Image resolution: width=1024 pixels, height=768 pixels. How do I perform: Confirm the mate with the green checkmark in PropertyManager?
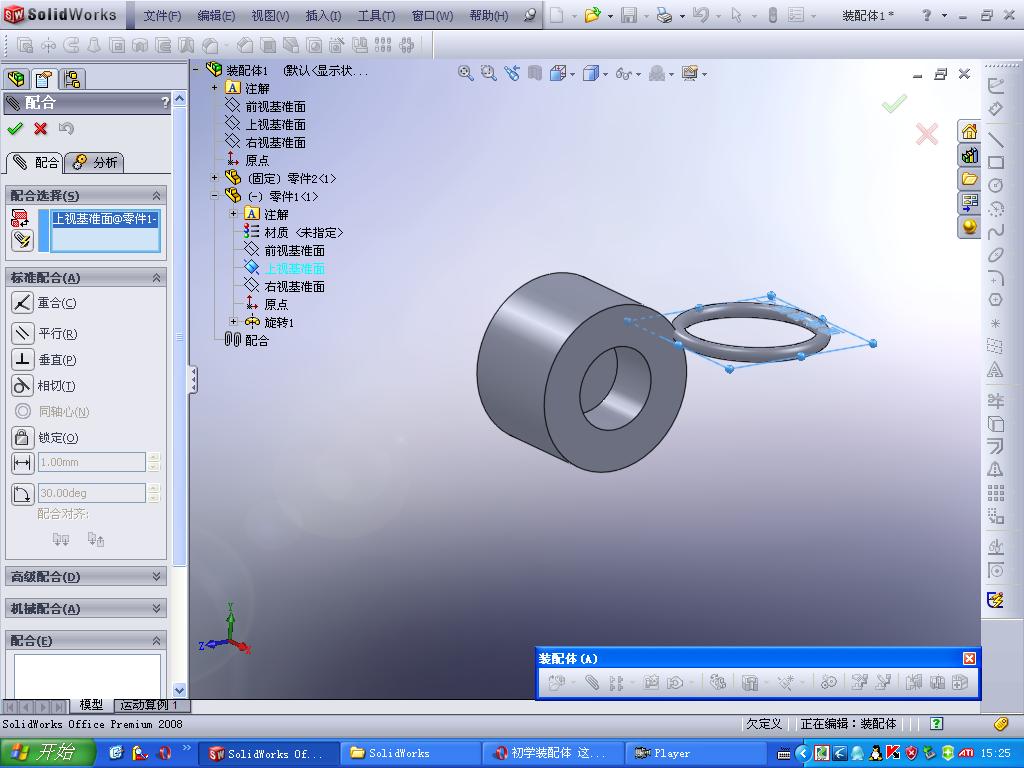pos(15,129)
